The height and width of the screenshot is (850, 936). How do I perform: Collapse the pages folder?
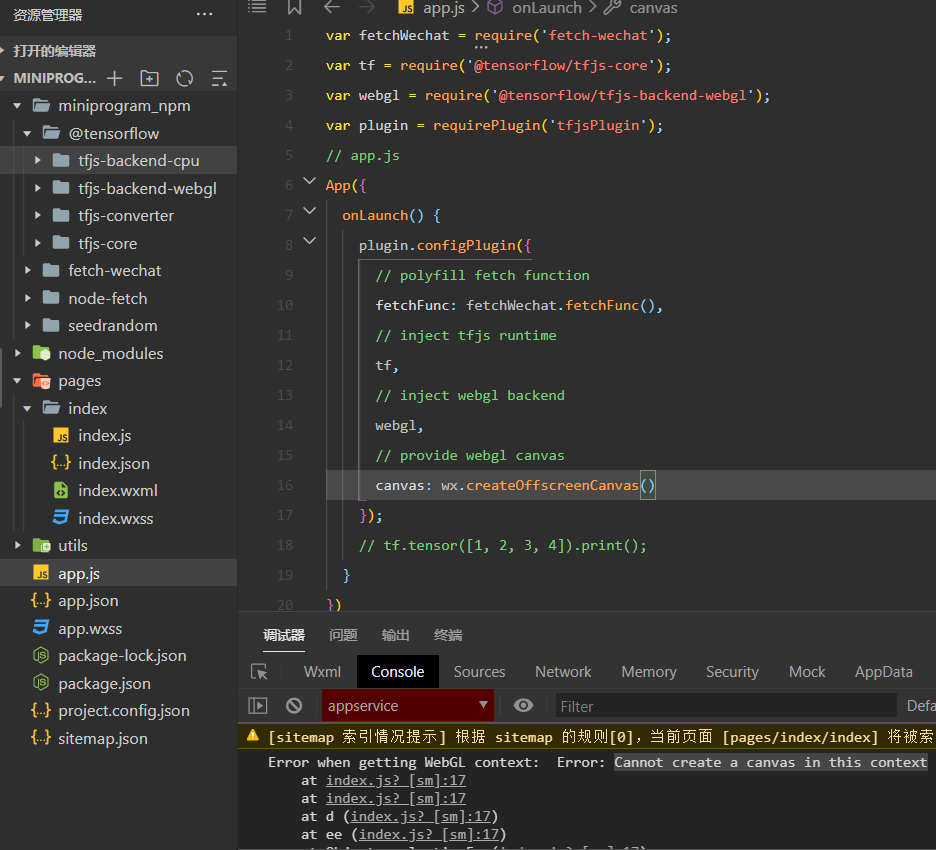(x=17, y=381)
